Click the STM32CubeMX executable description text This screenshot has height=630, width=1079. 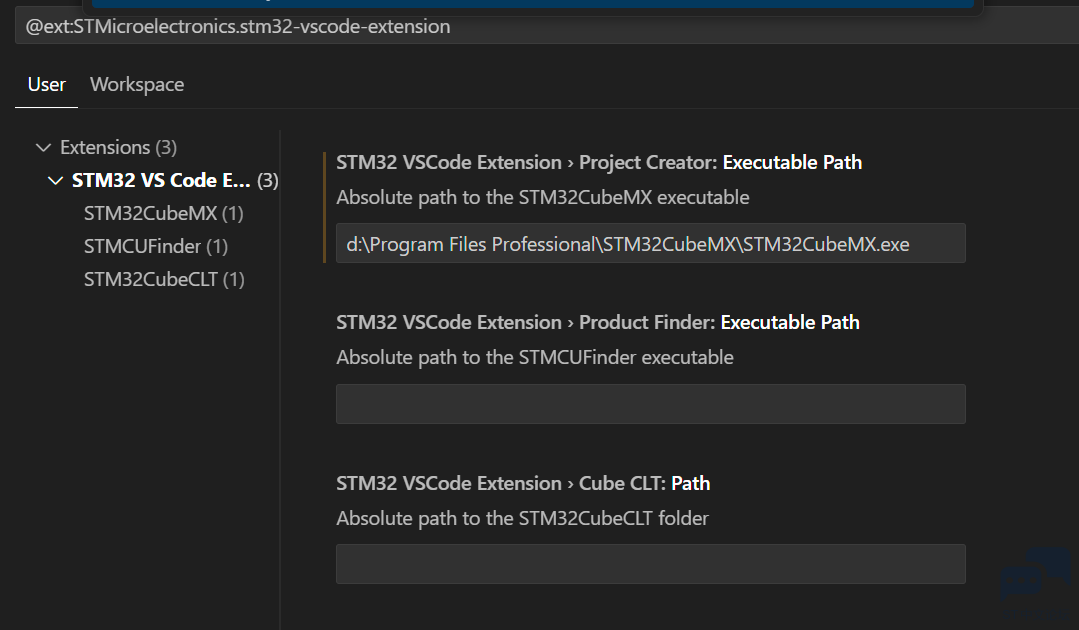pos(542,197)
